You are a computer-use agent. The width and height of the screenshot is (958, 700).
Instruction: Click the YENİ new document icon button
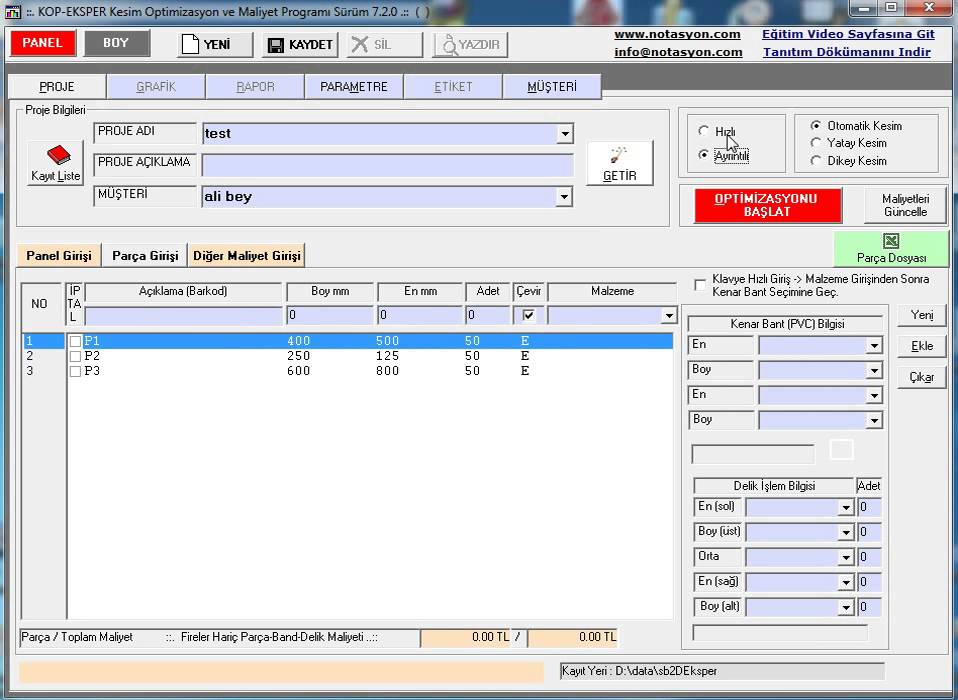coord(214,45)
